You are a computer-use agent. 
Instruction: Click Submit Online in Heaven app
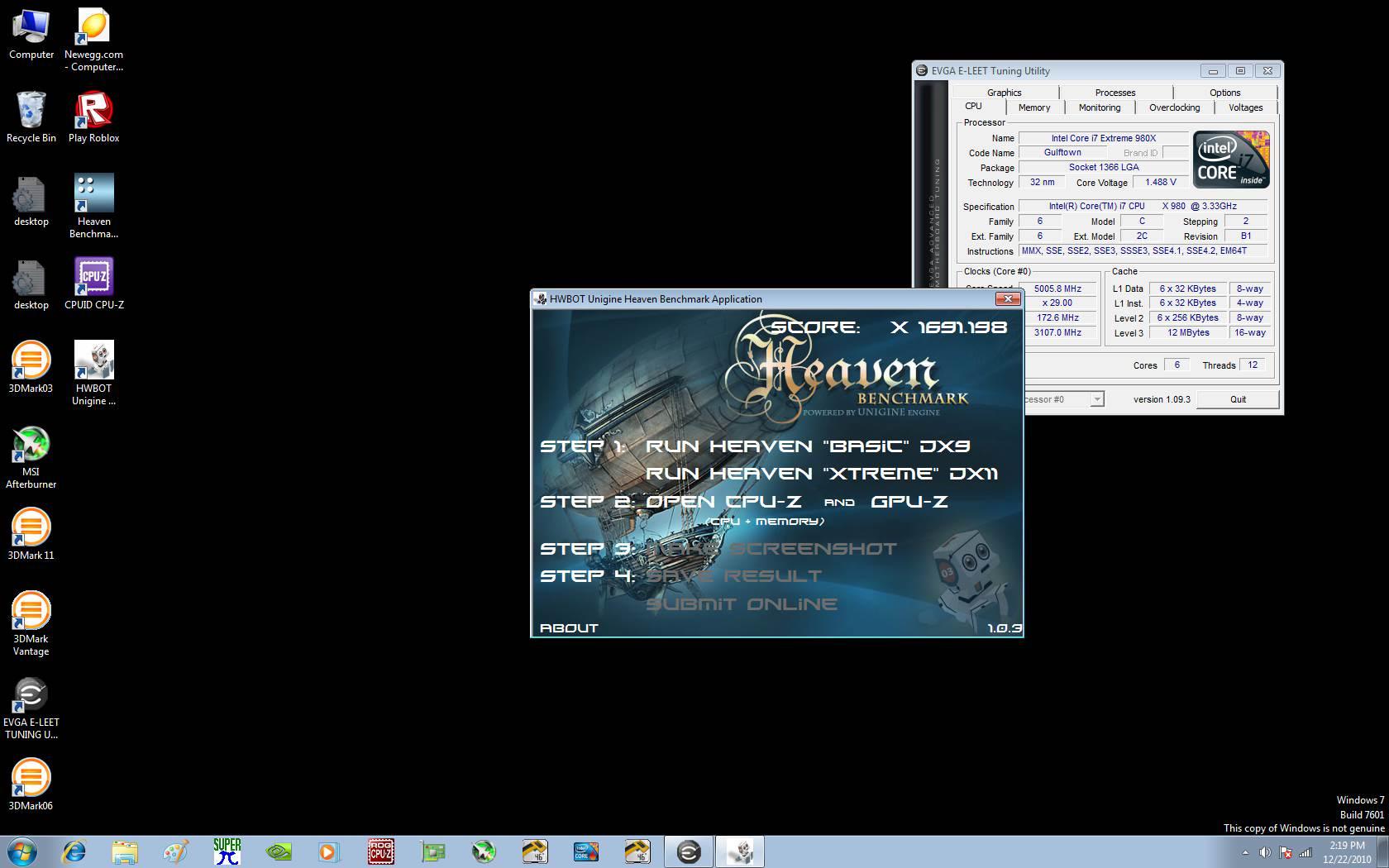(742, 604)
